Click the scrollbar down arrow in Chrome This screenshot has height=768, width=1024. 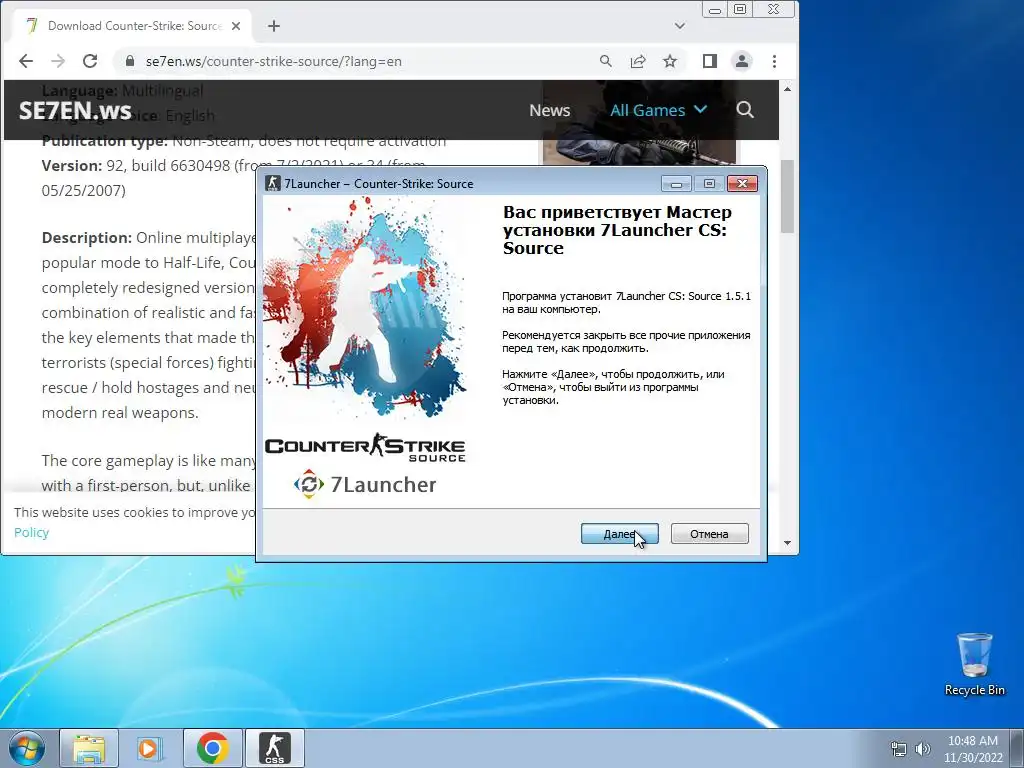pyautogui.click(x=788, y=543)
